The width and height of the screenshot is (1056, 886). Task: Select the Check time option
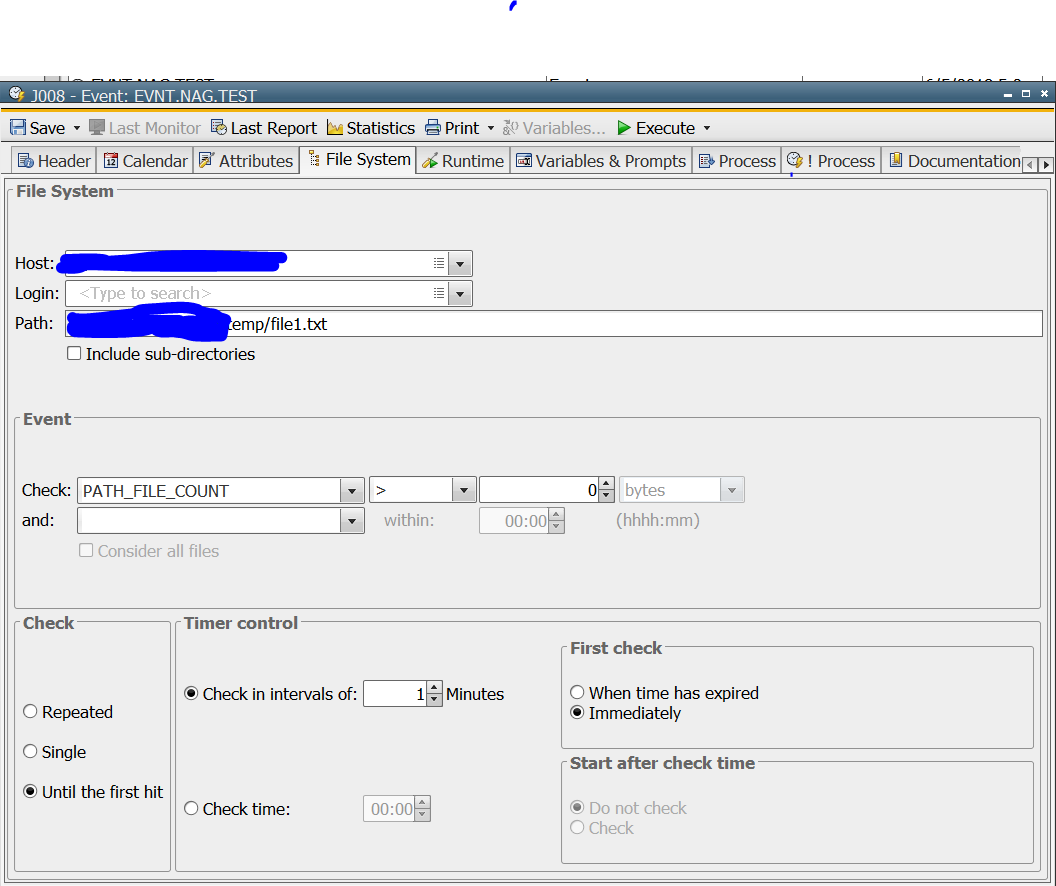pyautogui.click(x=191, y=808)
